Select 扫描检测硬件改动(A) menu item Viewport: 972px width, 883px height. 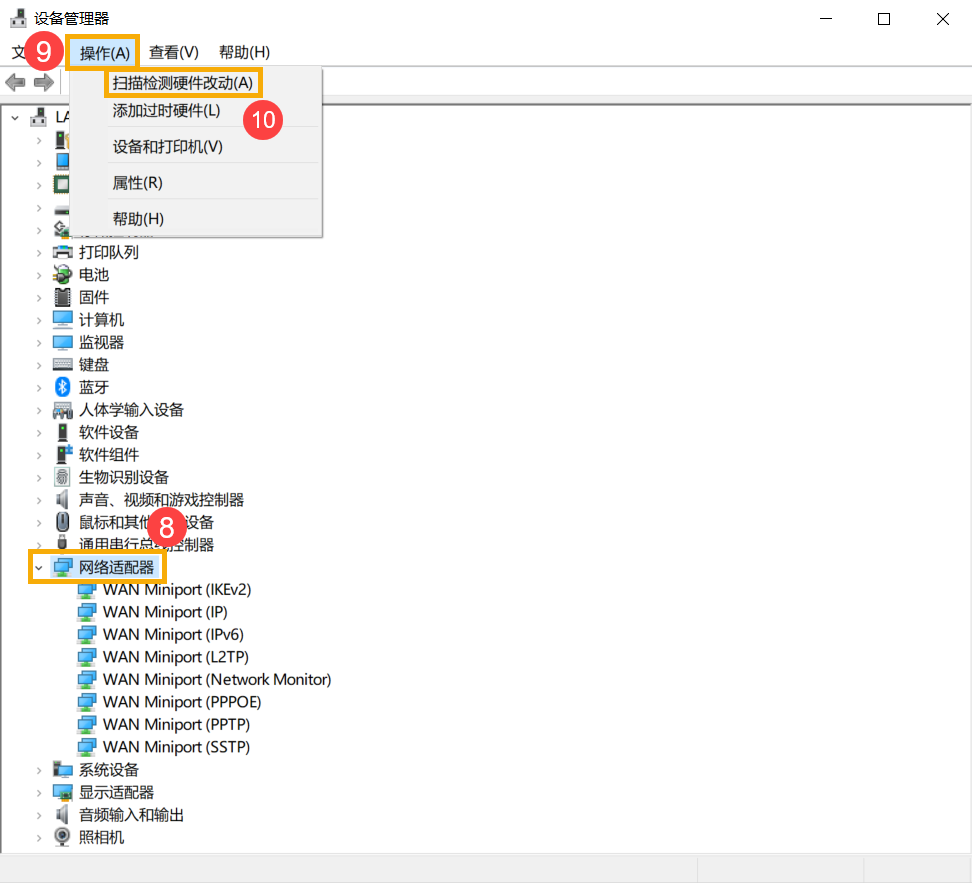tap(183, 83)
